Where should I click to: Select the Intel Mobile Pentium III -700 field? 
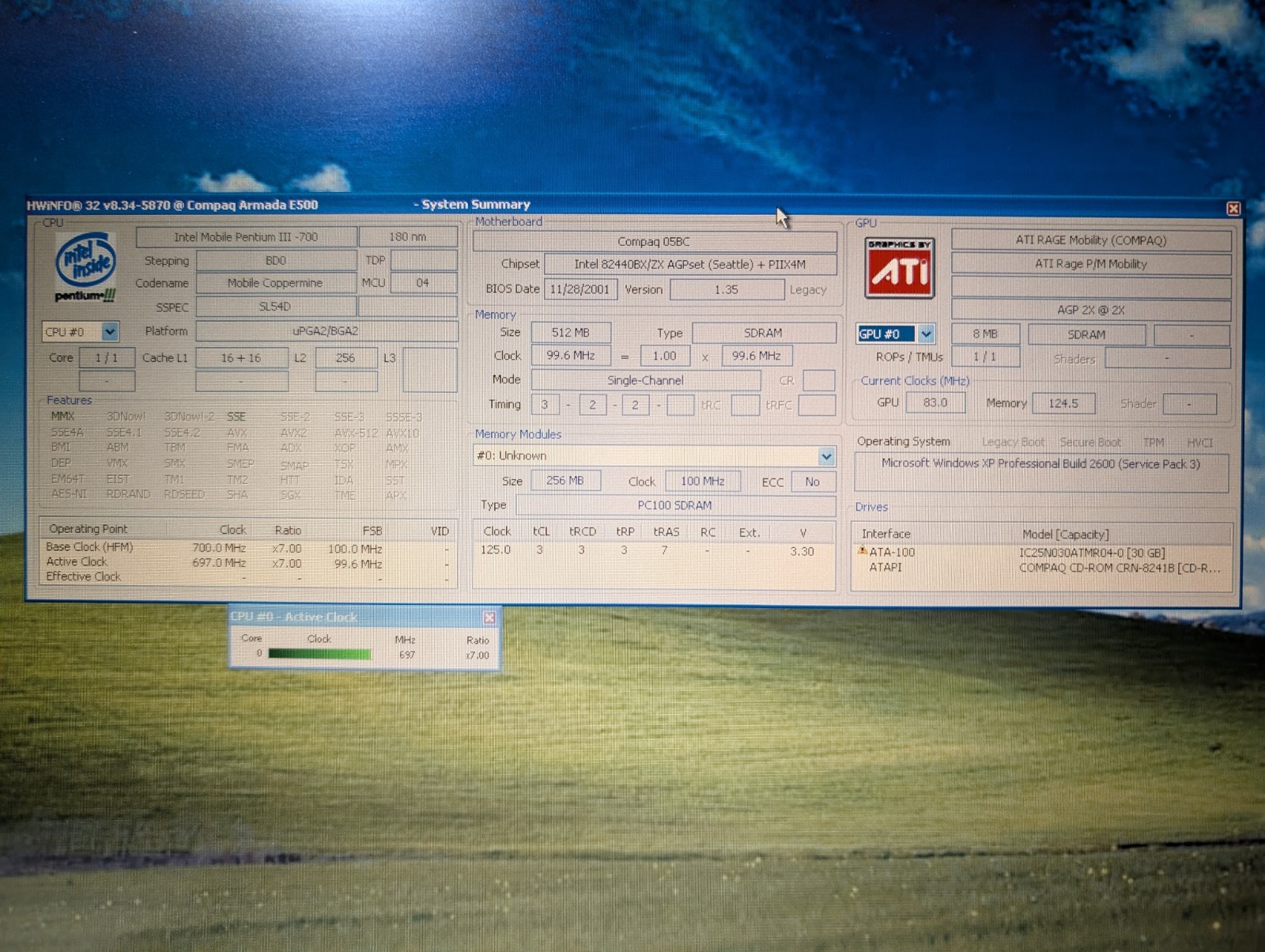click(x=246, y=236)
